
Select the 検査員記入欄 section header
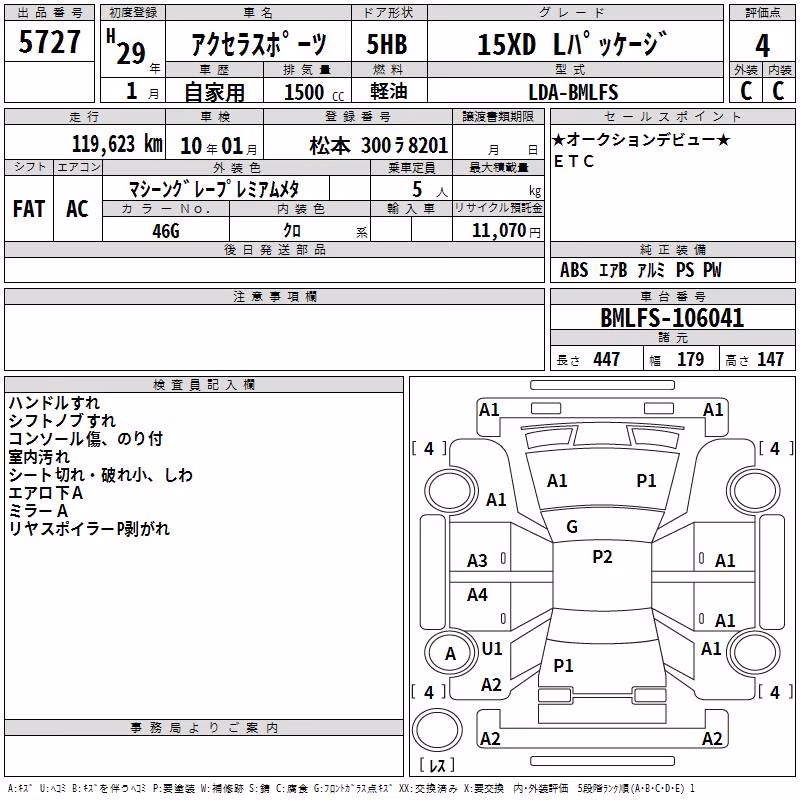click(x=204, y=385)
